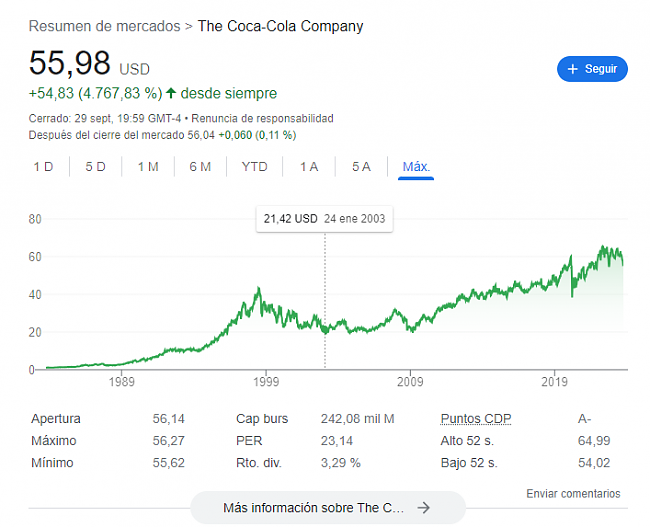Click Enviar comentarios feedback link
The image size is (650, 527).
click(x=573, y=494)
